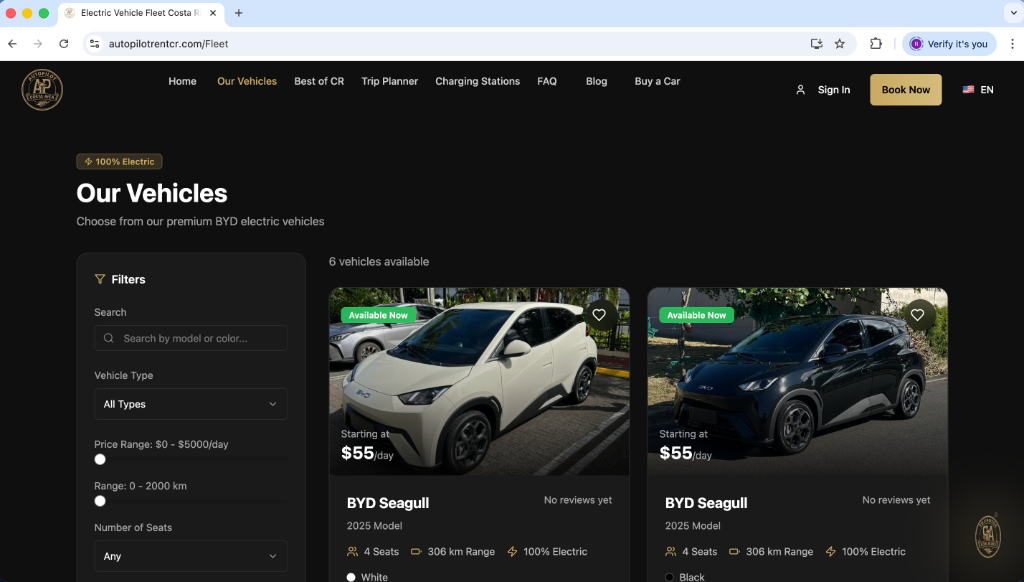
Task: Go back using browser back arrow
Action: (x=12, y=44)
